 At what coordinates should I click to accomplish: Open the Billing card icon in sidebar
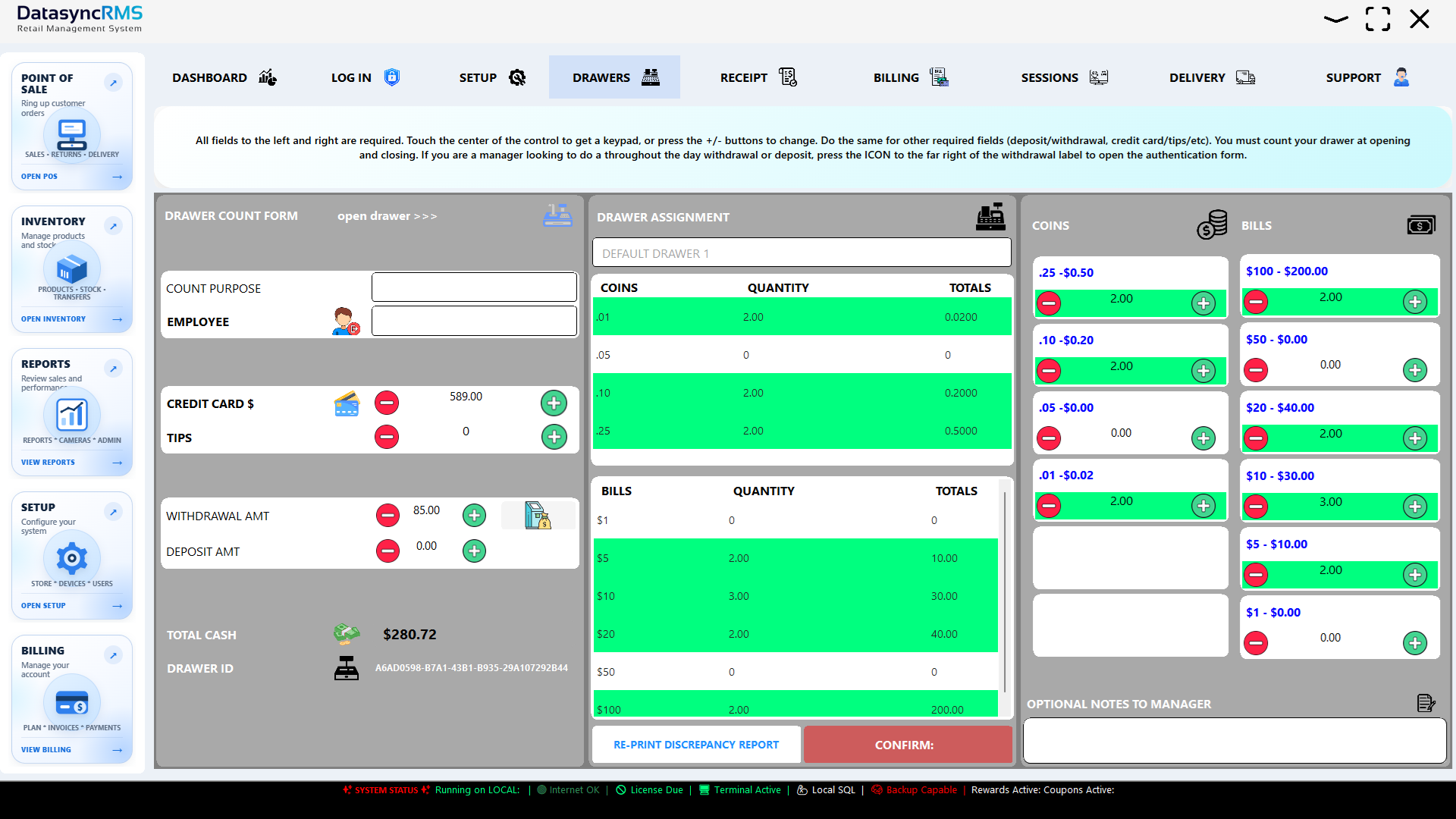(72, 703)
